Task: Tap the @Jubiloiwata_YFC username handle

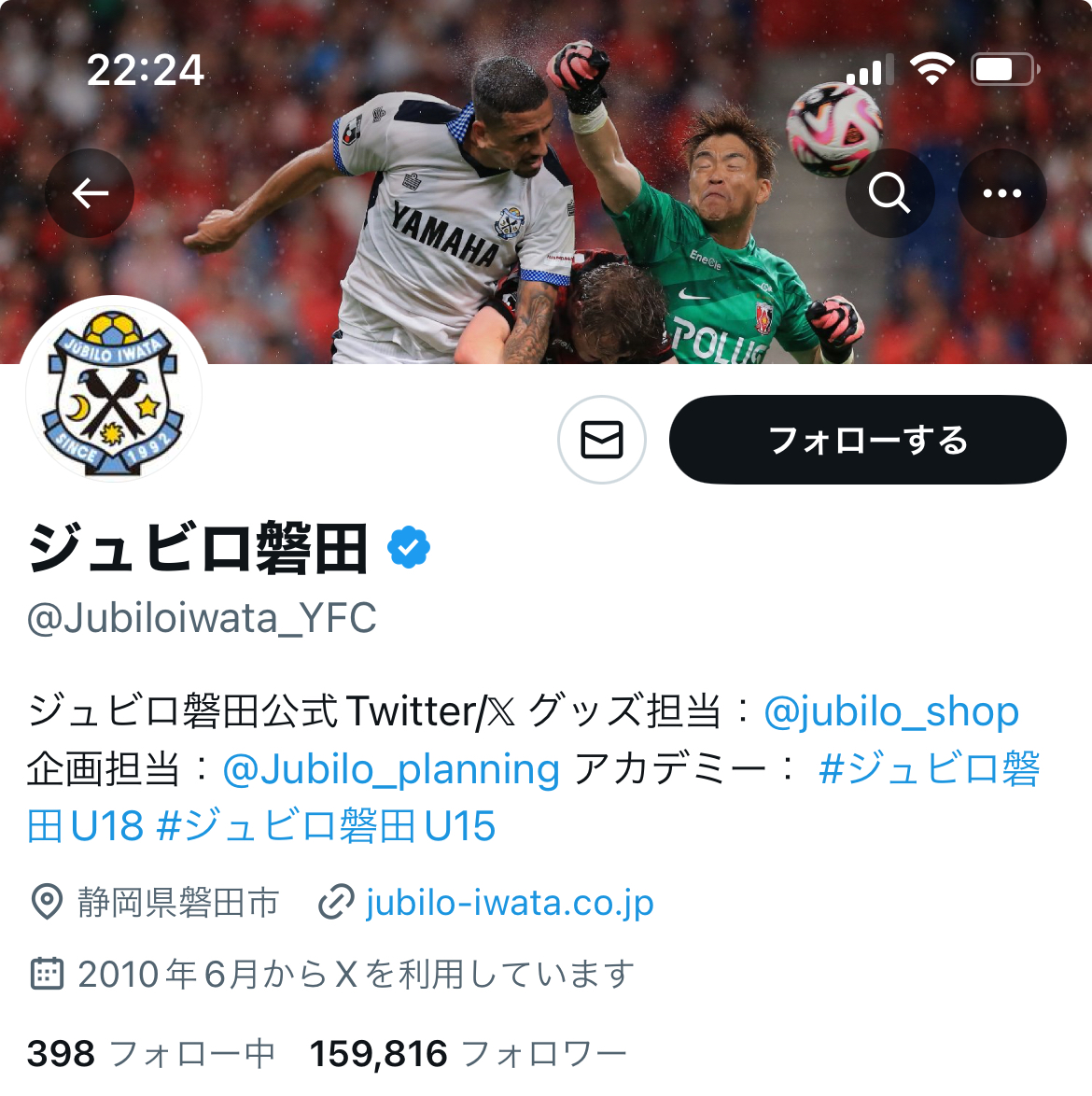Action: (x=202, y=618)
